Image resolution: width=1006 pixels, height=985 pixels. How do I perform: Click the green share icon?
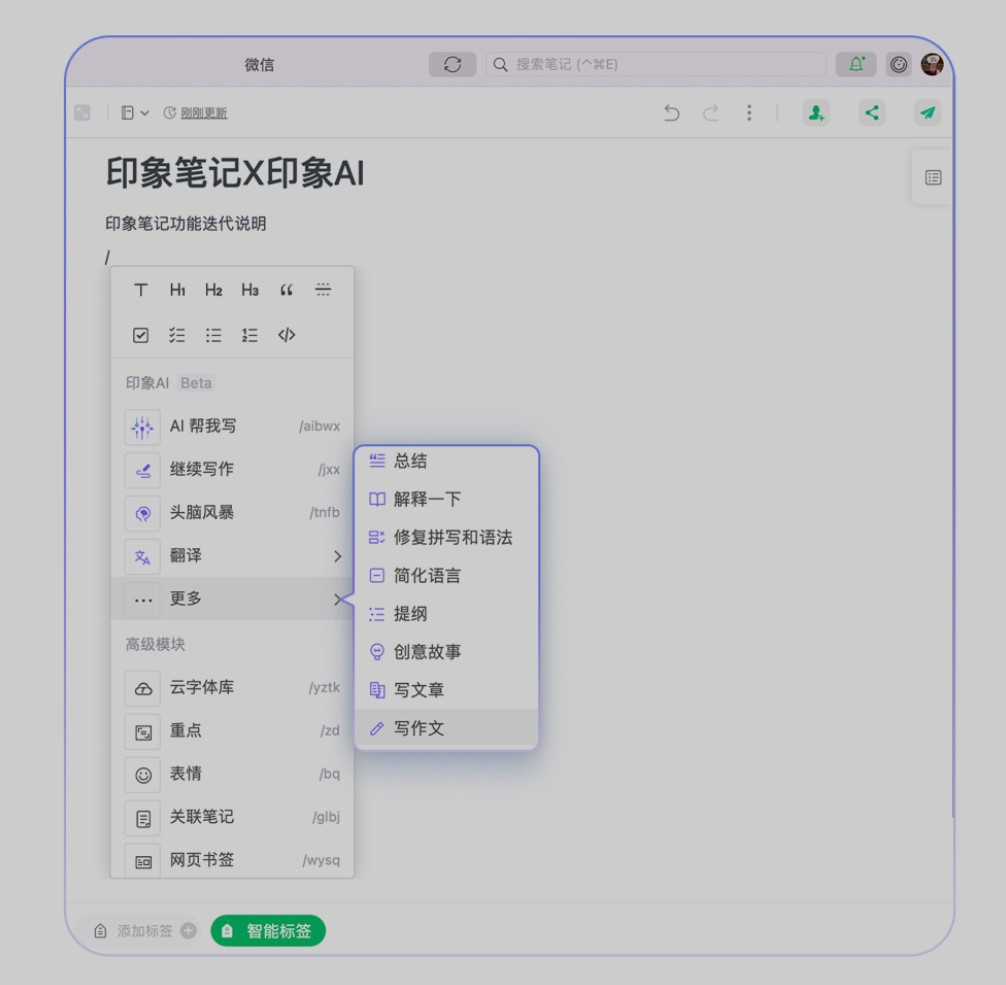pyautogui.click(x=872, y=113)
